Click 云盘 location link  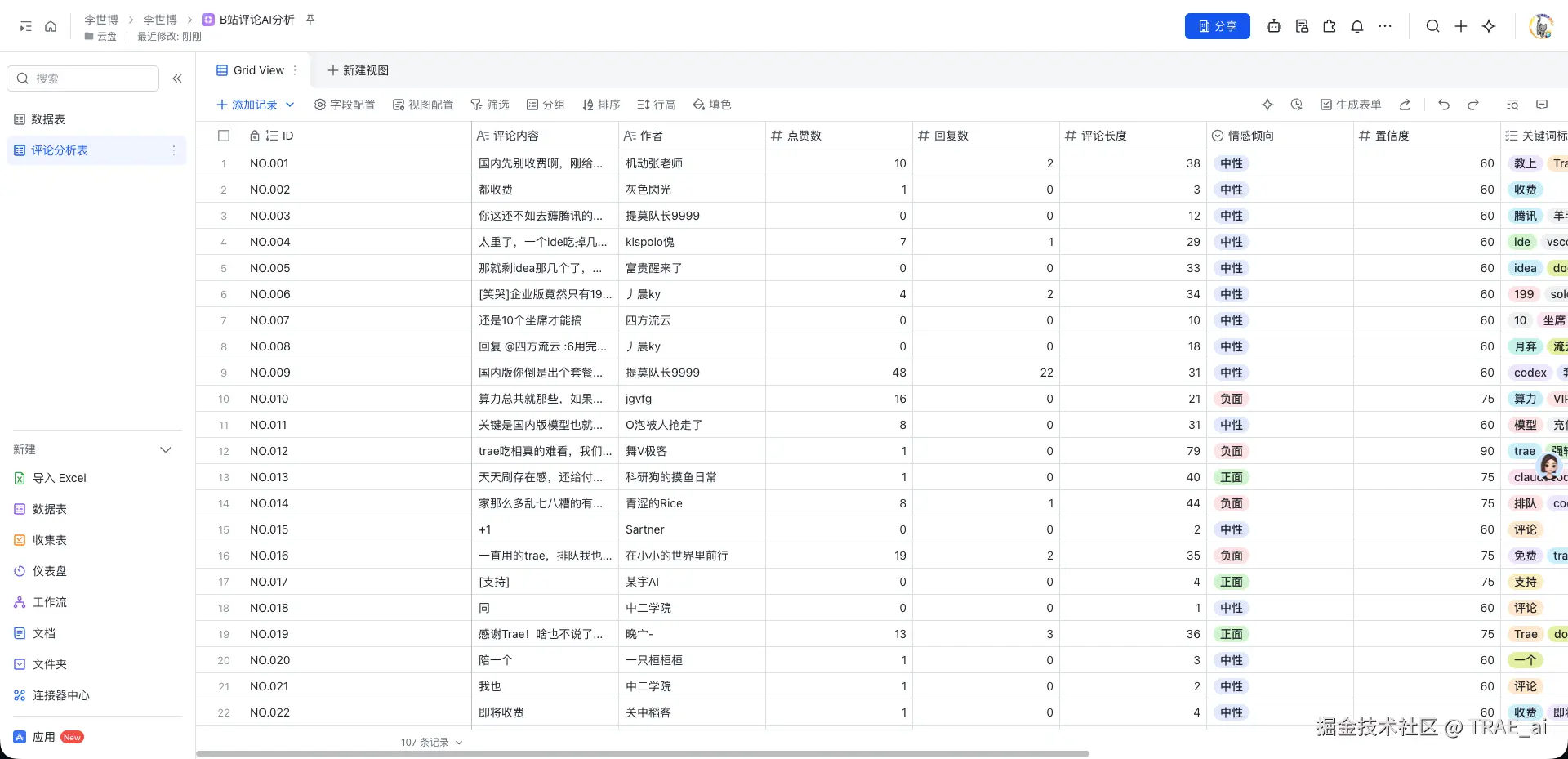click(x=100, y=36)
